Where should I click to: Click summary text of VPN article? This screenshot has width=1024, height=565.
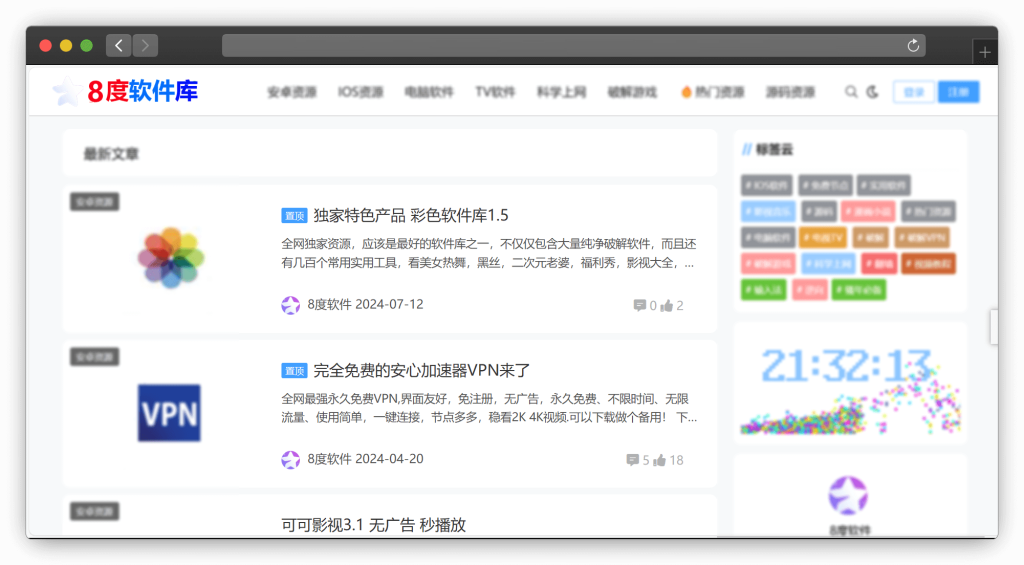[489, 408]
